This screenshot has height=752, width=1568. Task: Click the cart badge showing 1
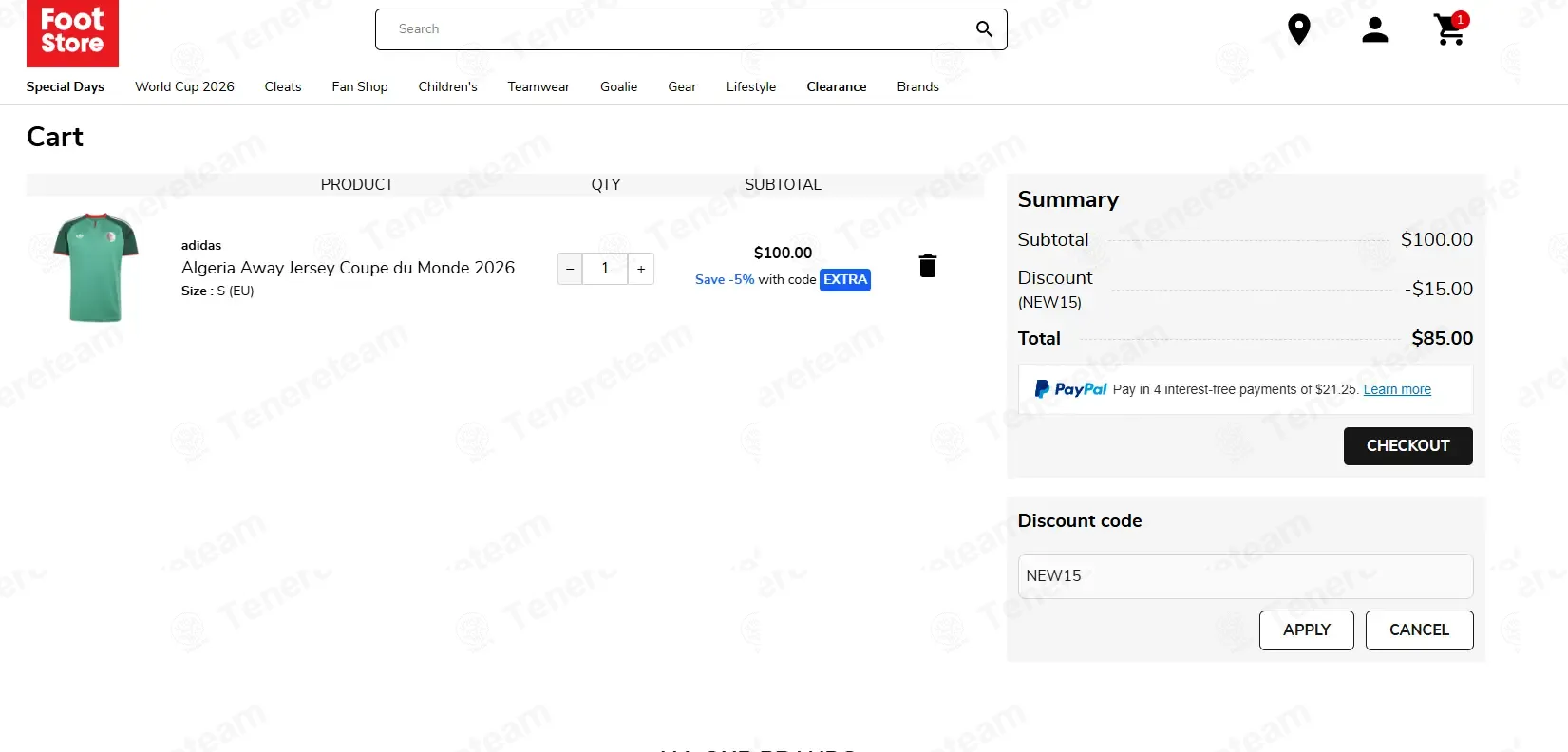[x=1461, y=19]
